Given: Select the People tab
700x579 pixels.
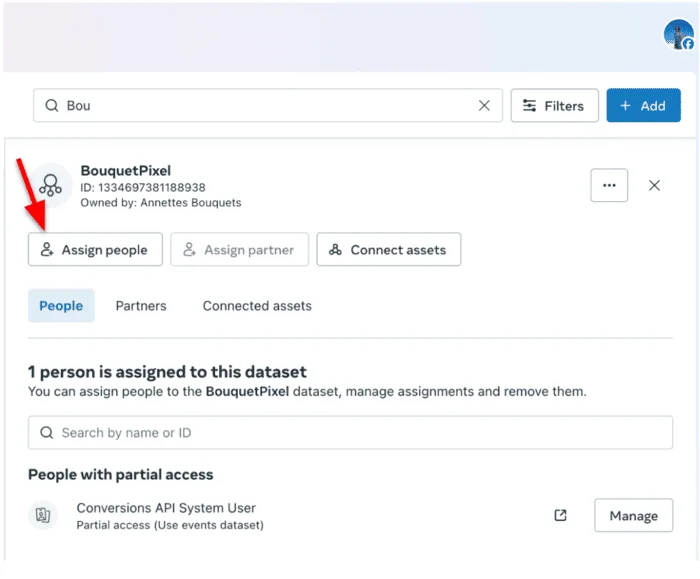Looking at the screenshot, I should point(61,306).
